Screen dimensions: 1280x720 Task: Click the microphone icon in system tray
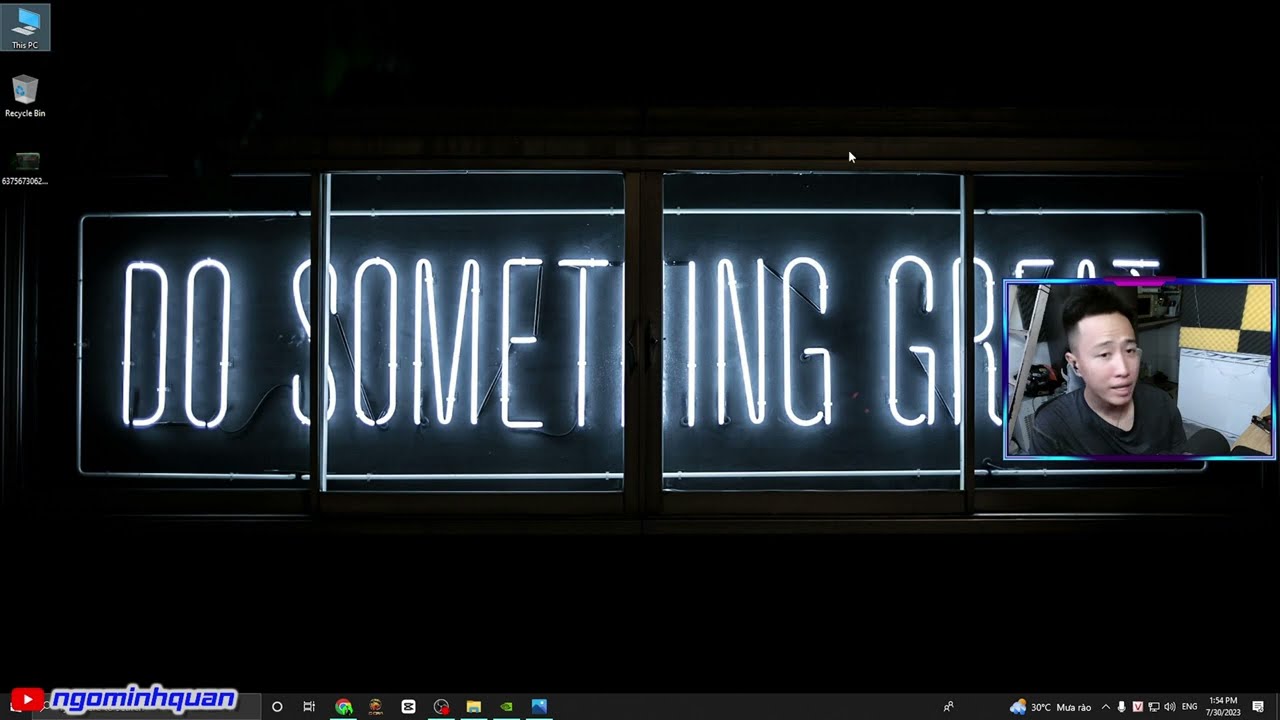(x=1121, y=707)
